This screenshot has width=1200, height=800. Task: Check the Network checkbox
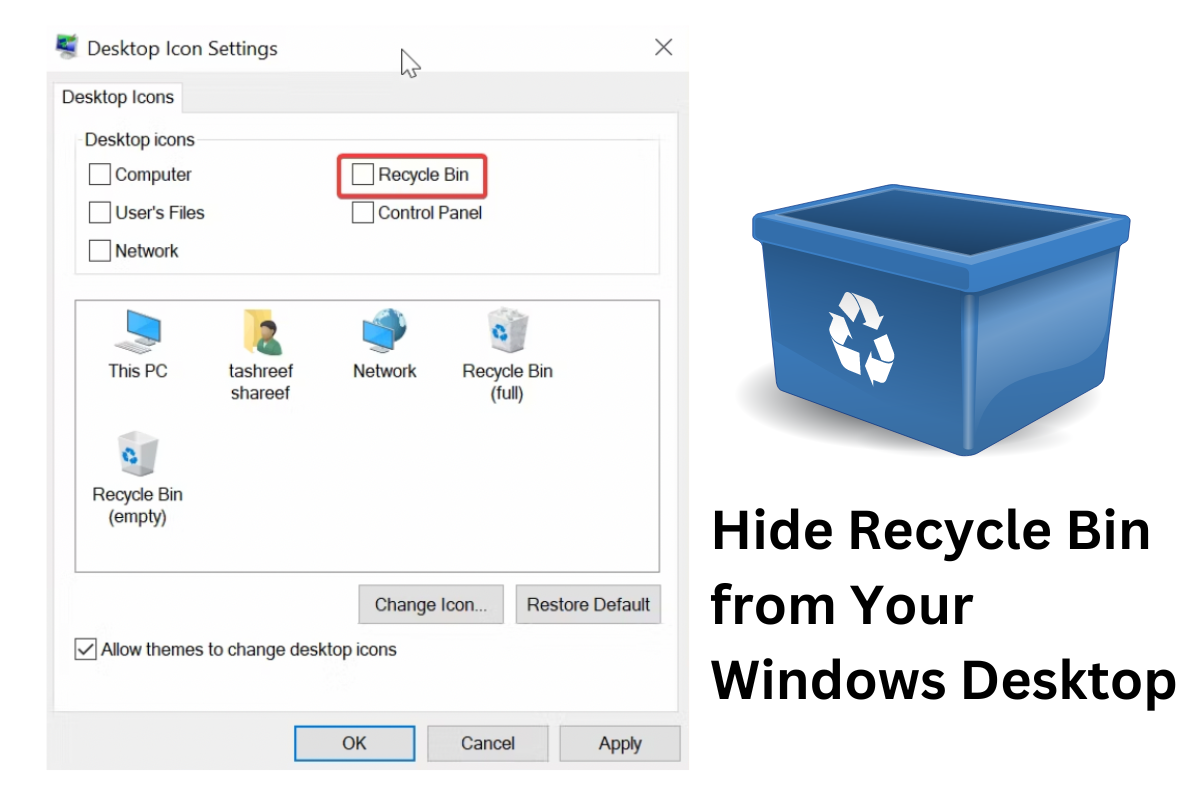point(100,251)
